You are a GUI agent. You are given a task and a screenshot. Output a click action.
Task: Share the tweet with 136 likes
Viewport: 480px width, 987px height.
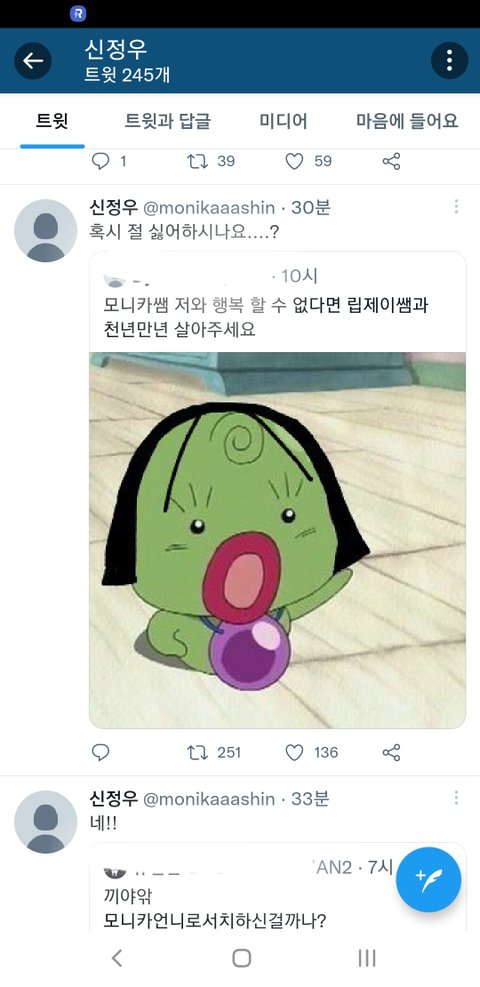pos(391,752)
